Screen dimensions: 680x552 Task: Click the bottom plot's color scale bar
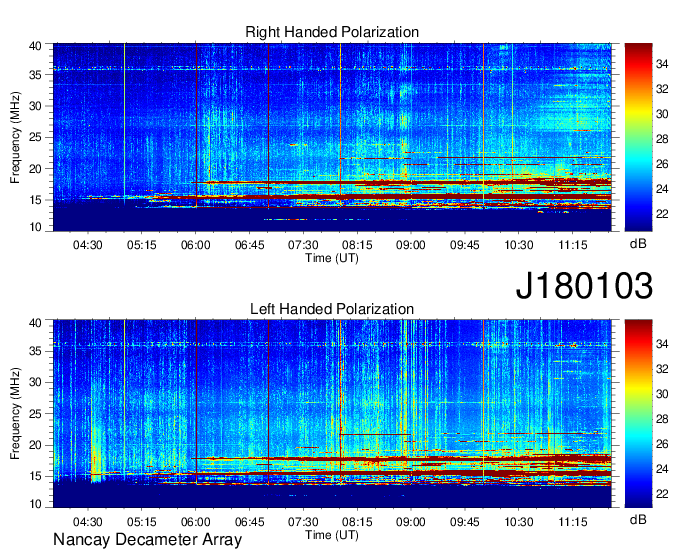click(x=638, y=414)
